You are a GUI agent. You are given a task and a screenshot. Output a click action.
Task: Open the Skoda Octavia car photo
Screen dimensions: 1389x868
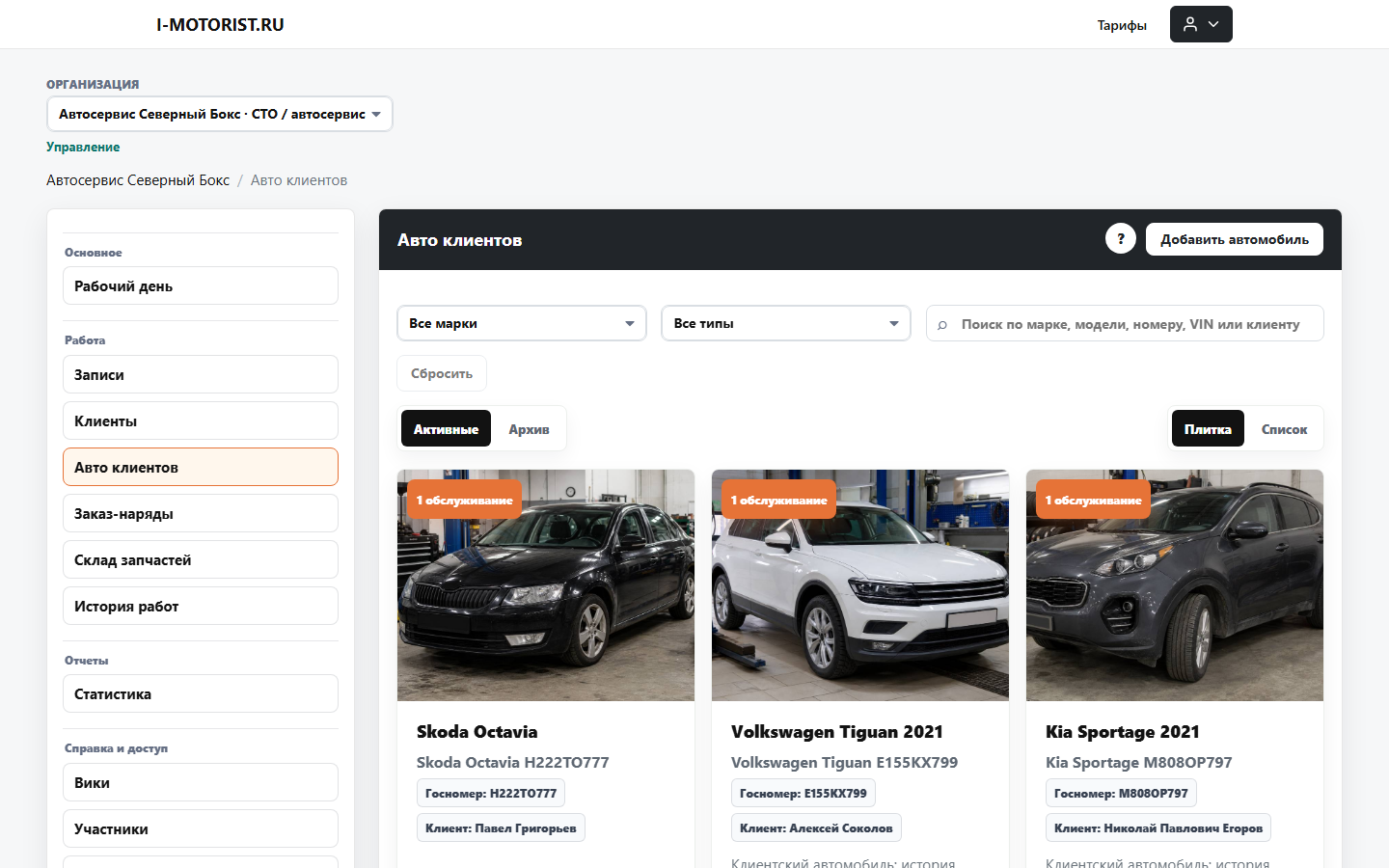pyautogui.click(x=546, y=585)
